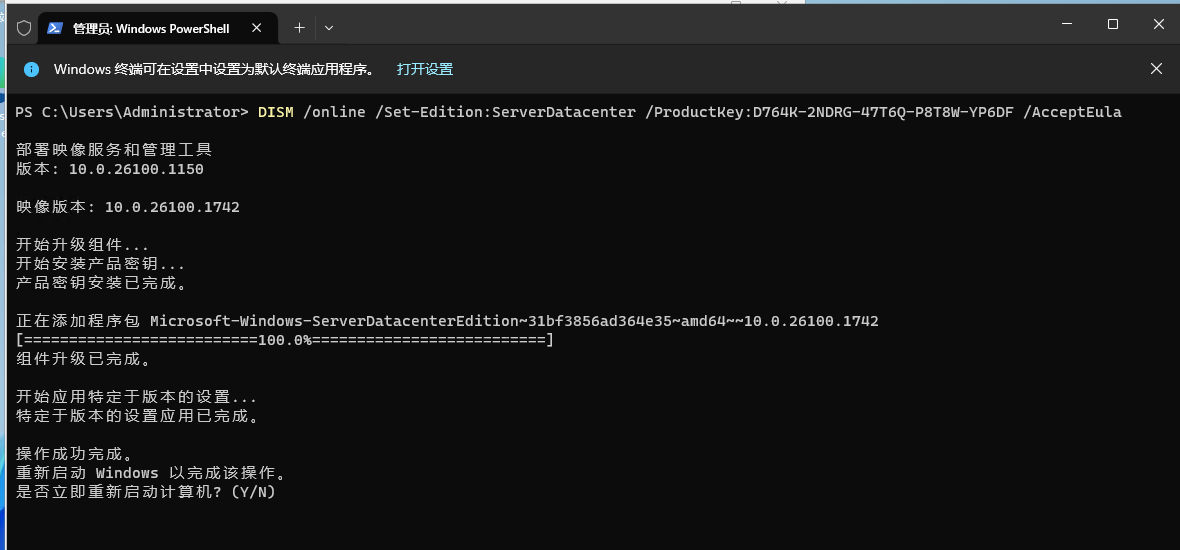Click the /ProductKey parameter text

click(830, 112)
